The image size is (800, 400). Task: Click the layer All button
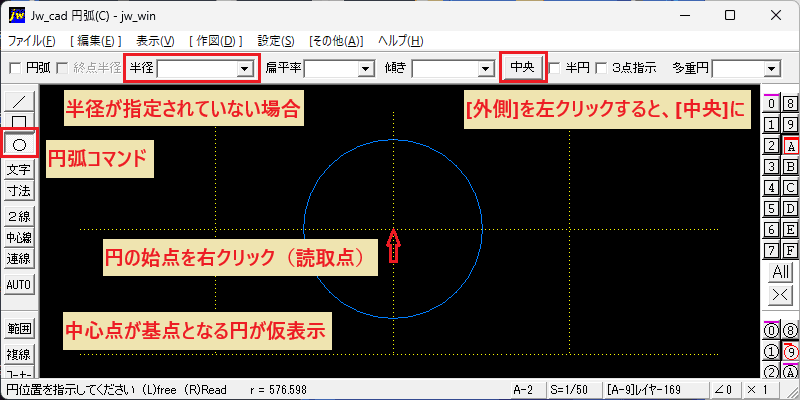click(781, 272)
